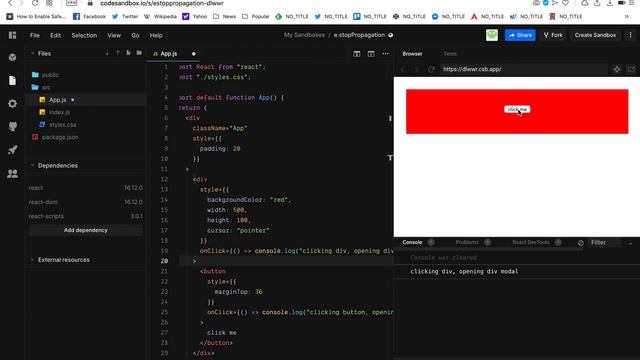
Task: Select the Console tab
Action: pos(412,242)
